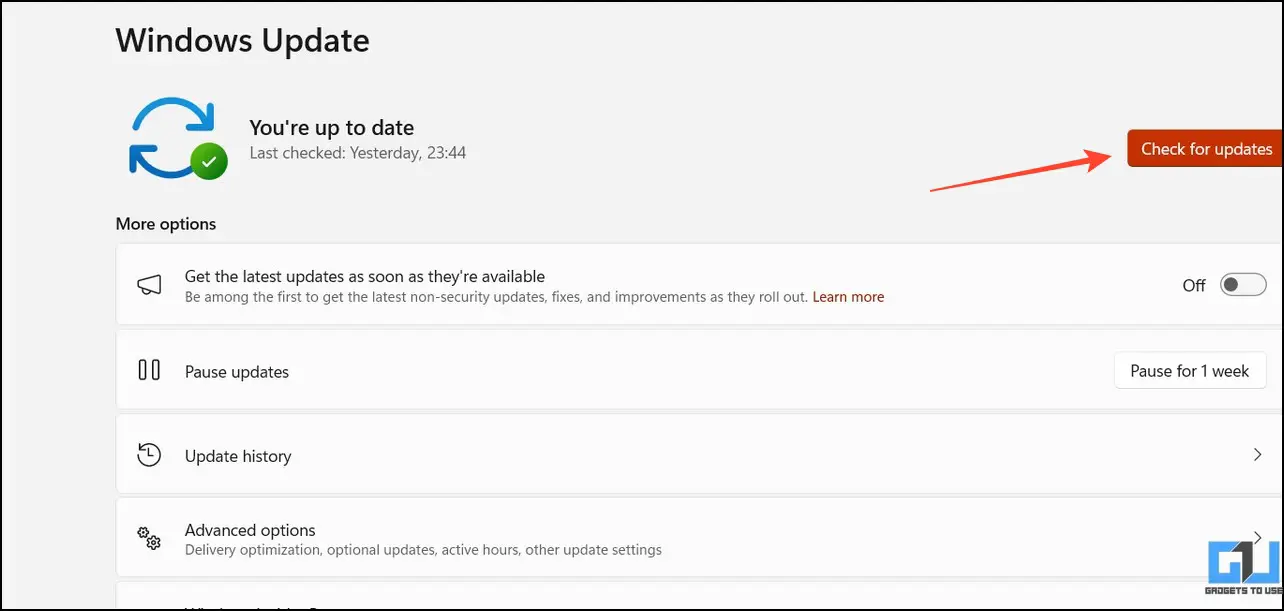Image resolution: width=1284 pixels, height=611 pixels.
Task: Click the megaphone icon for latest updates
Action: (x=149, y=285)
